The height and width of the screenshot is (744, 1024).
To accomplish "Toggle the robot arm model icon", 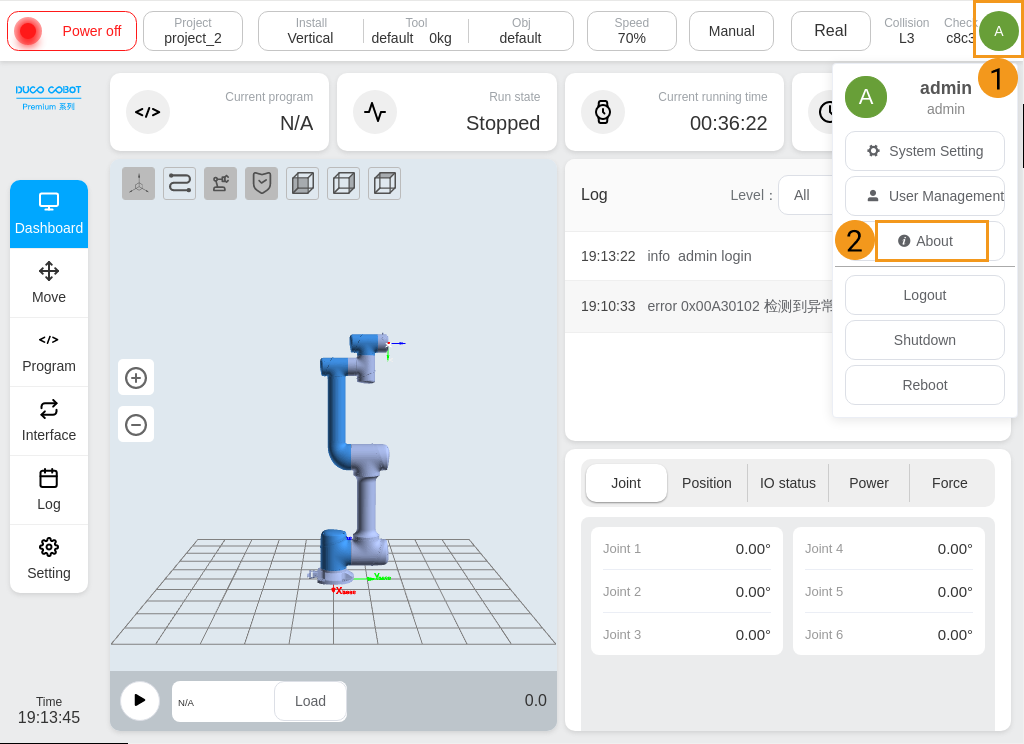I will [220, 183].
